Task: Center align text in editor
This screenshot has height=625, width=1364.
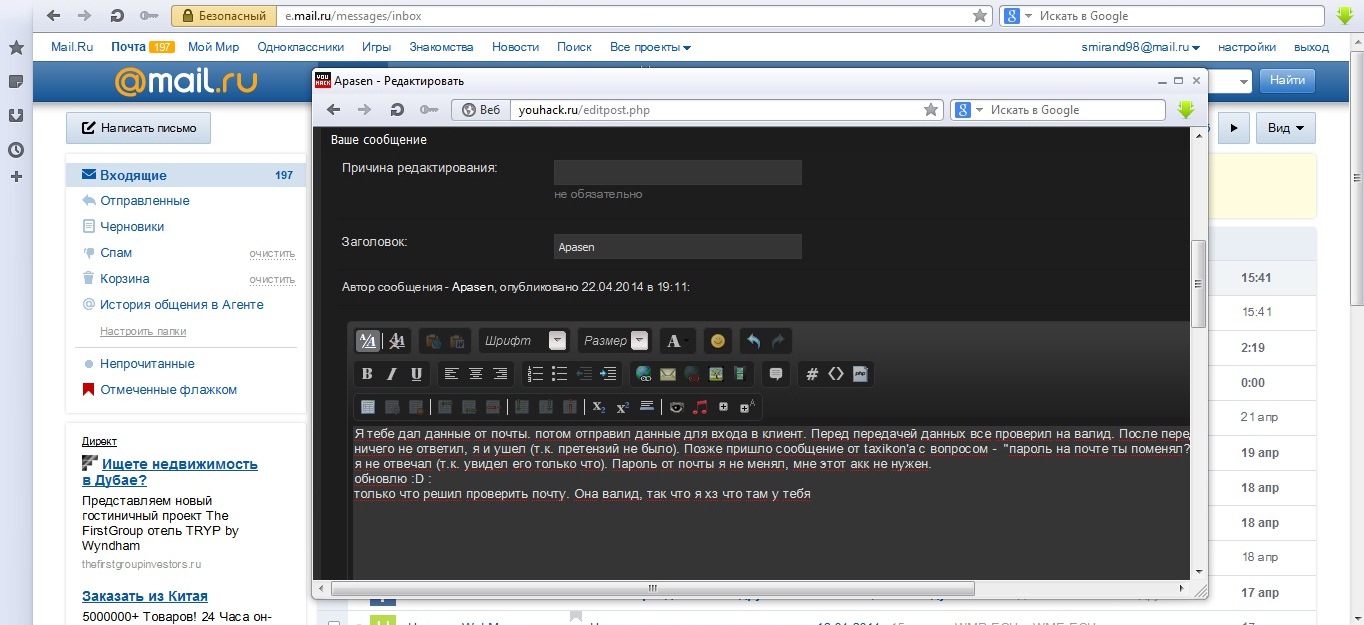Action: (x=476, y=374)
